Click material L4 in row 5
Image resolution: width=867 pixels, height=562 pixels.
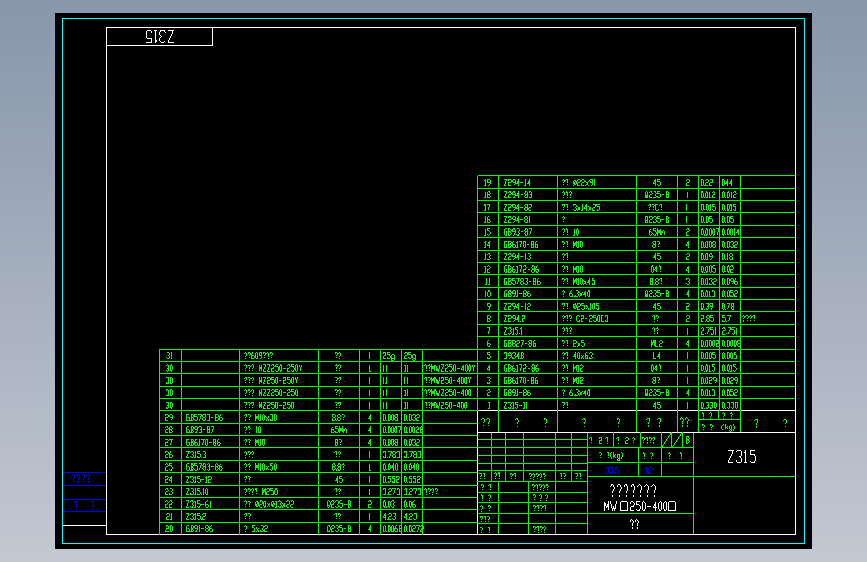tap(656, 356)
